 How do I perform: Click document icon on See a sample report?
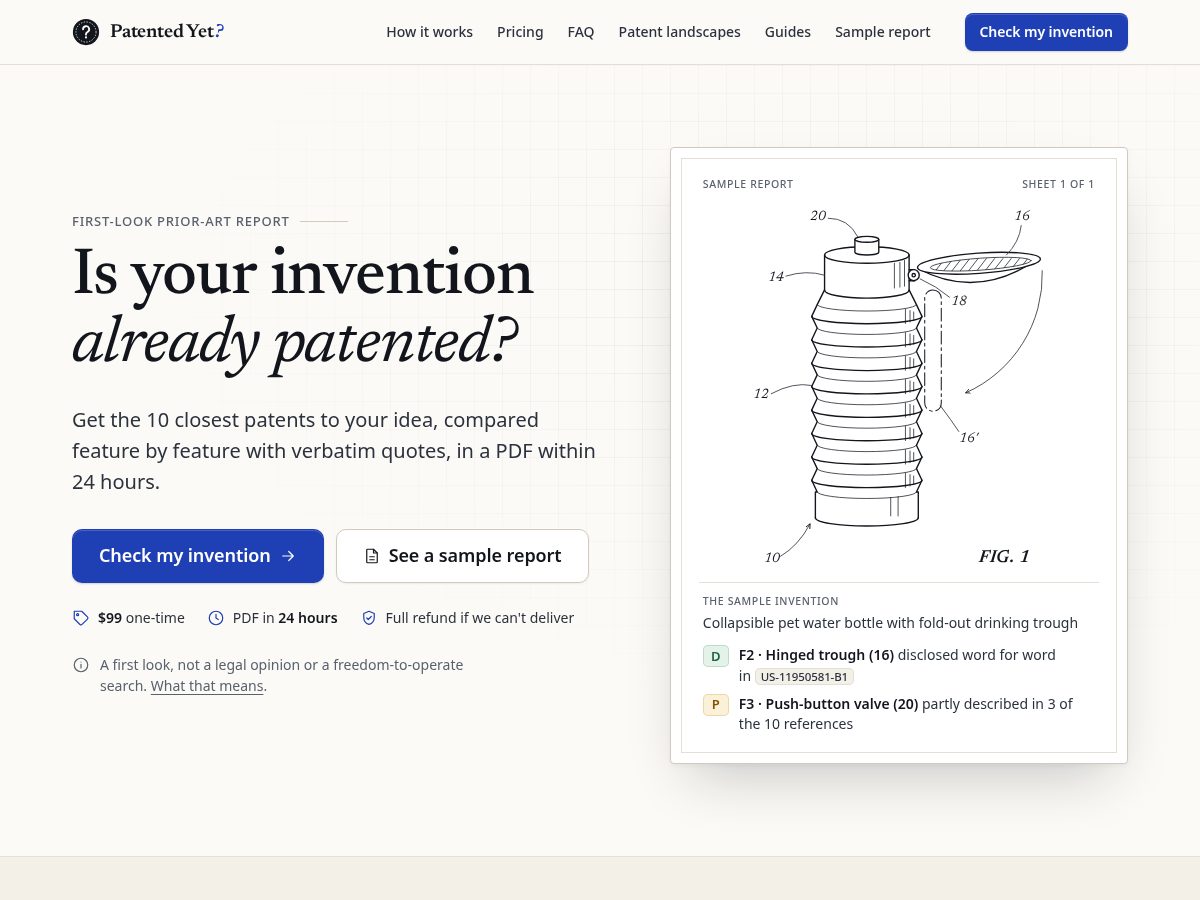coord(372,556)
